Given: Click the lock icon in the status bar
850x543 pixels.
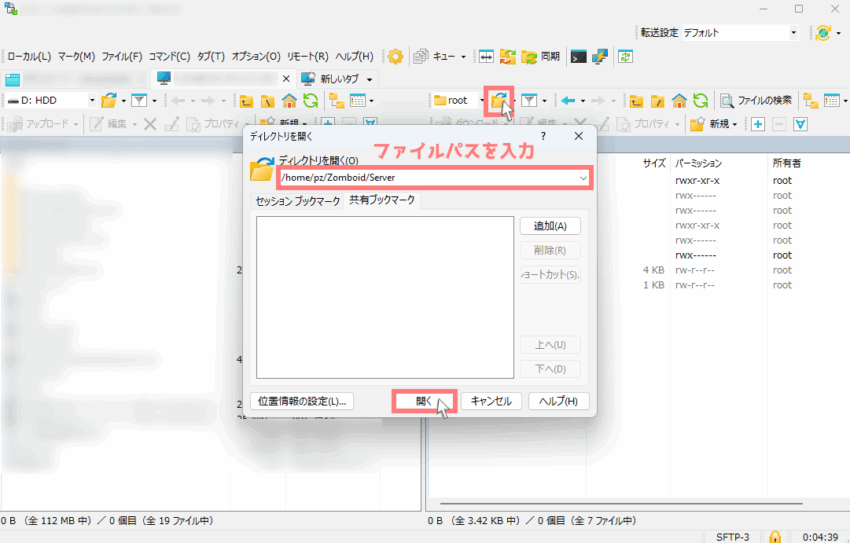Looking at the screenshot, I should [x=775, y=536].
